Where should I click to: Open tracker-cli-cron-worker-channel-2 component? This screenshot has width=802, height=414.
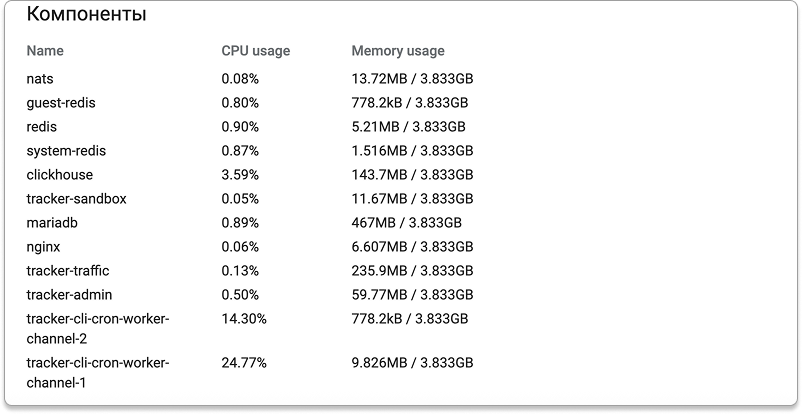pyautogui.click(x=98, y=328)
